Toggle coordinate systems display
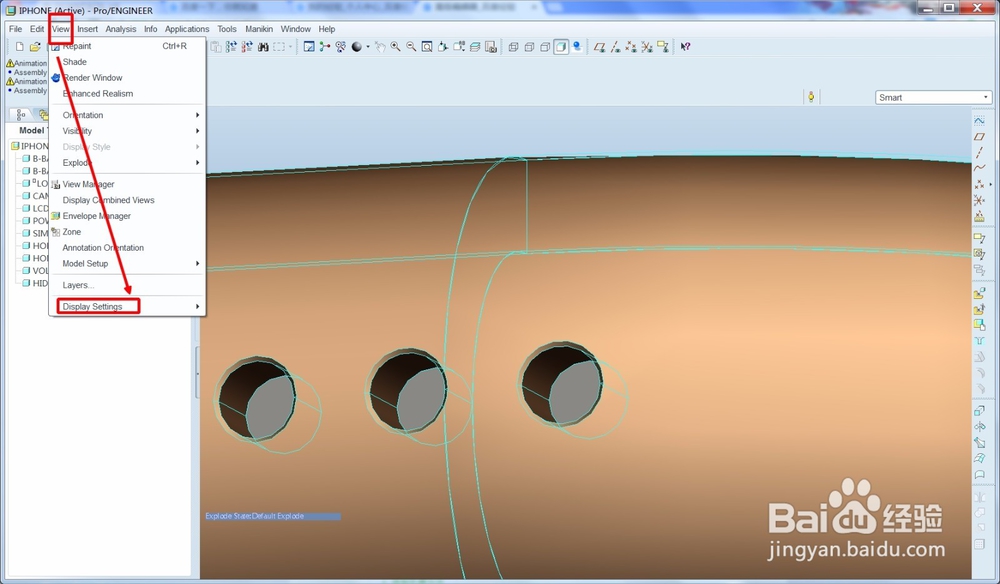The width and height of the screenshot is (1000, 584). (x=647, y=47)
